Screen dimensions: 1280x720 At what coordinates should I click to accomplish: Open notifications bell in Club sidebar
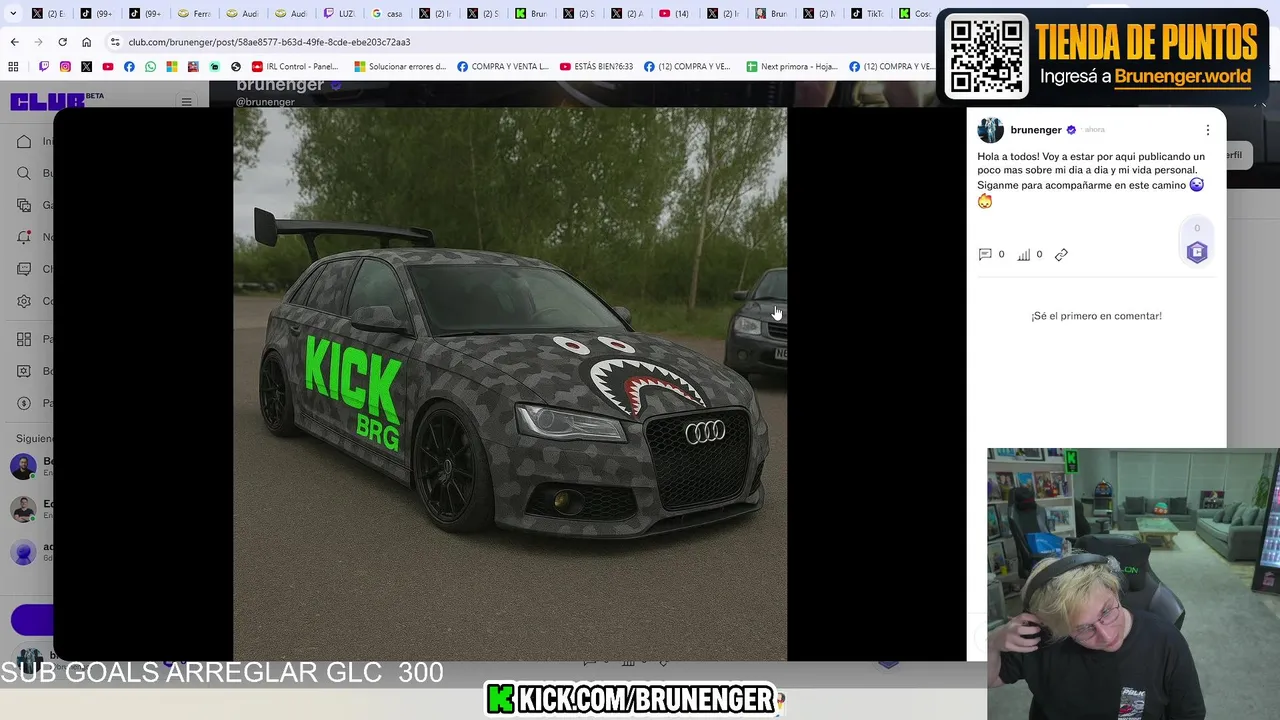coord(24,238)
